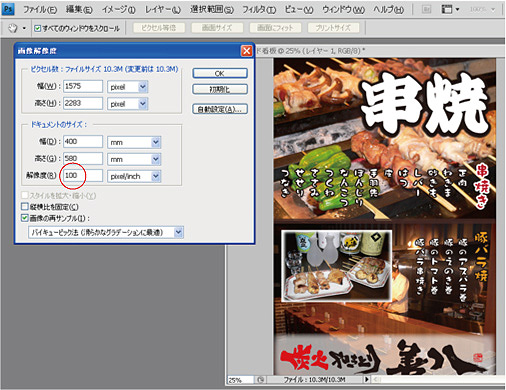The height and width of the screenshot is (390, 506).
Task: Click the Photoshop Ps logo icon
Action: click(x=8, y=9)
